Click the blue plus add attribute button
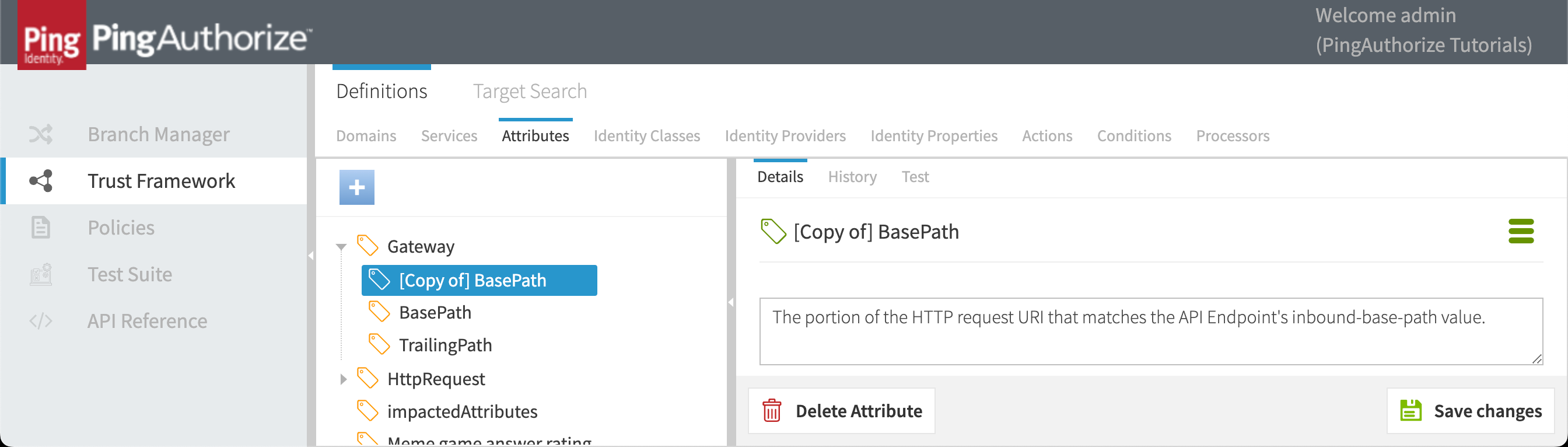Screen dimensions: 1568x447 pos(356,187)
